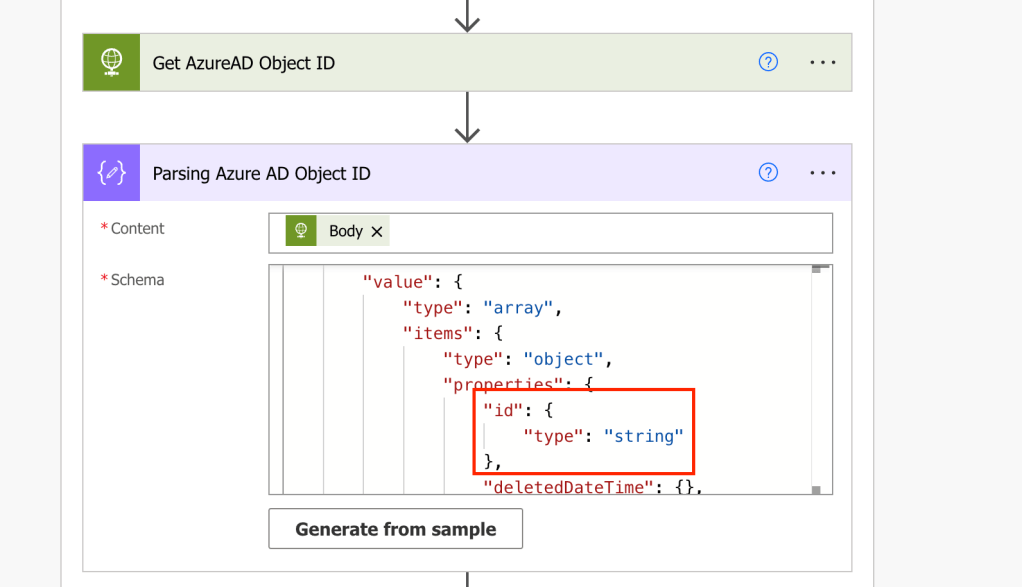1022x587 pixels.
Task: Click the arrow connector between the two actions
Action: pyautogui.click(x=467, y=118)
